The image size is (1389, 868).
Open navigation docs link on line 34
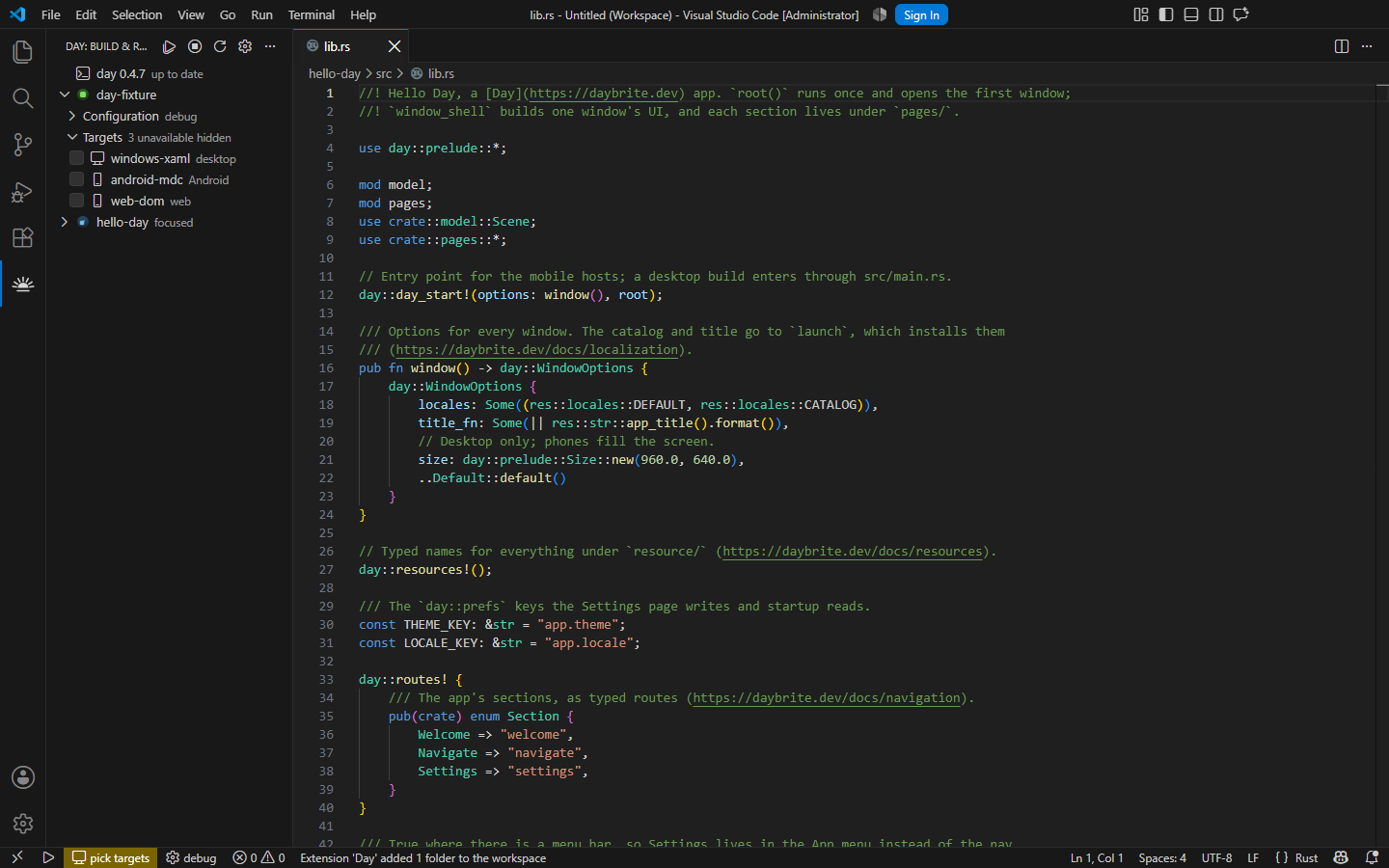click(827, 698)
